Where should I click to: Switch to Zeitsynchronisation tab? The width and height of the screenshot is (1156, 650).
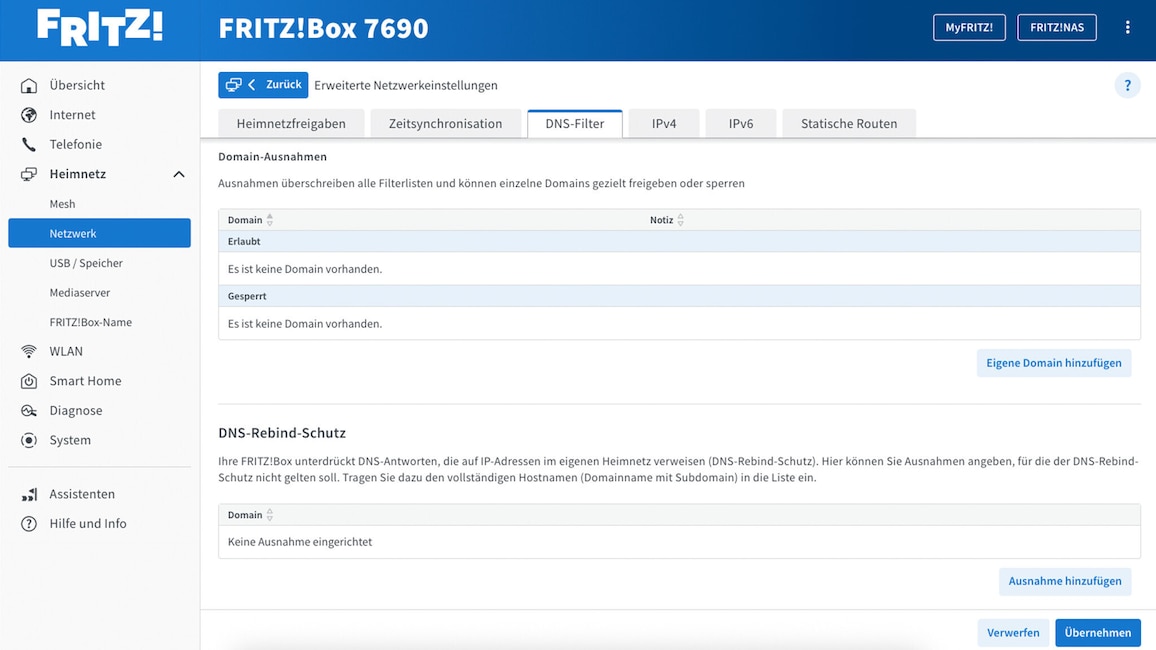pos(445,124)
